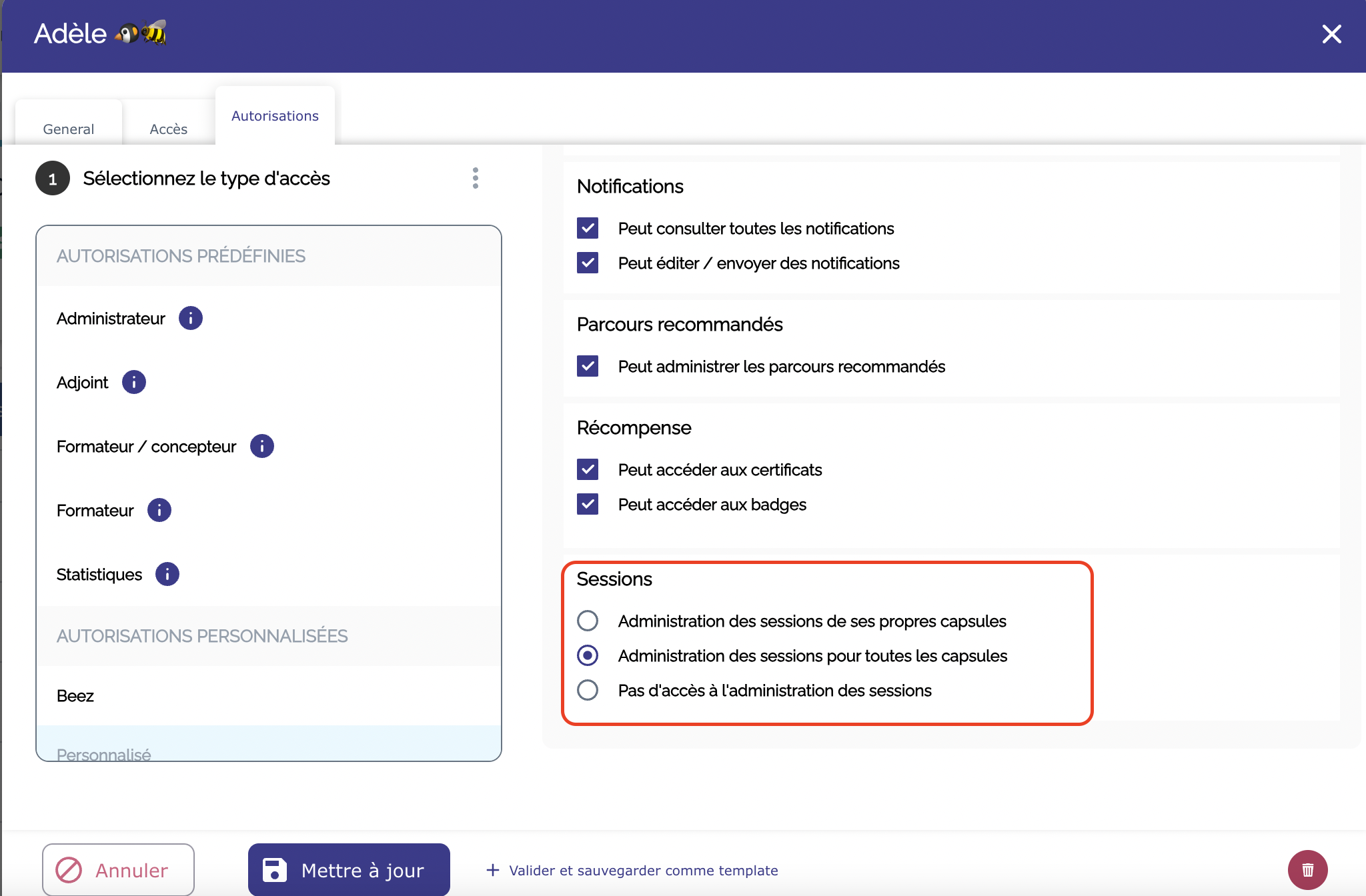Click the info icon next to Administrateur
Viewport: 1366px width, 896px height.
point(190,318)
